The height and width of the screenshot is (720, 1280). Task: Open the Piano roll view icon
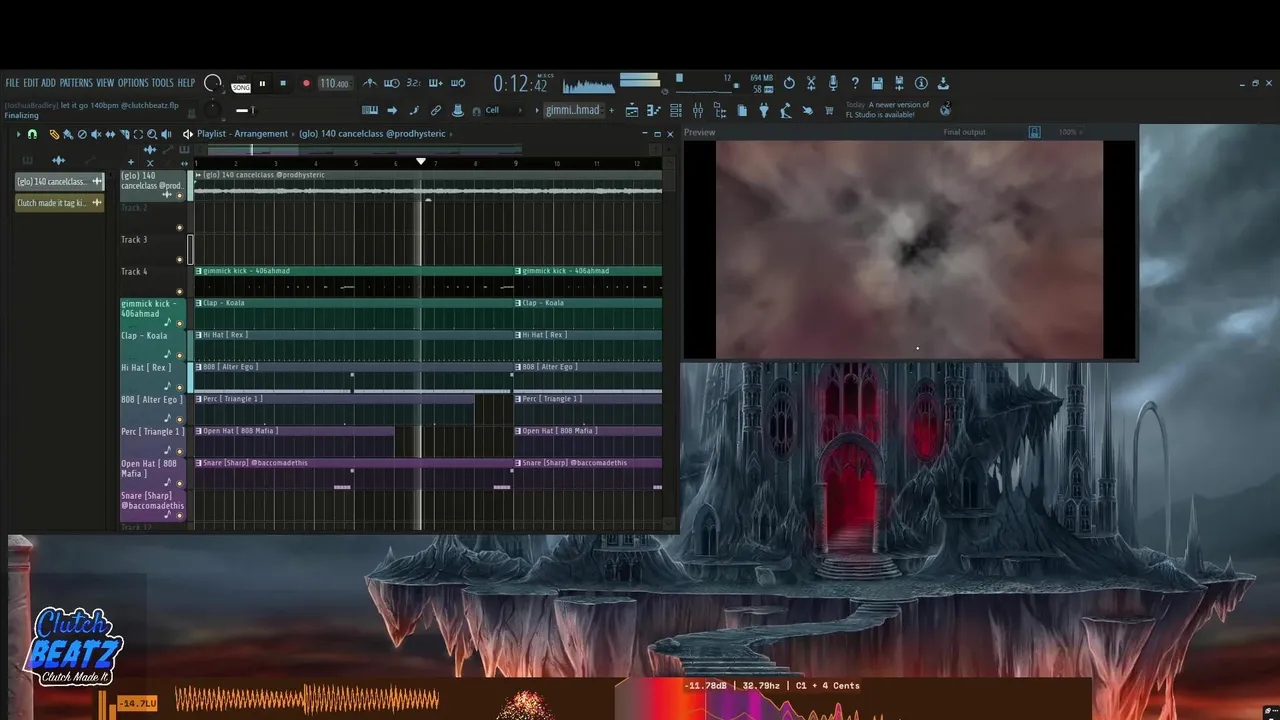[654, 110]
